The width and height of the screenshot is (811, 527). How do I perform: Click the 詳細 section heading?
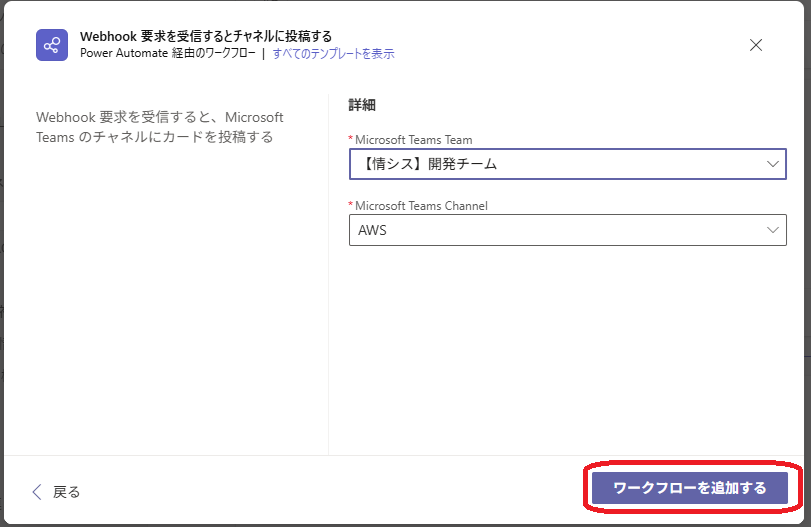tap(362, 105)
